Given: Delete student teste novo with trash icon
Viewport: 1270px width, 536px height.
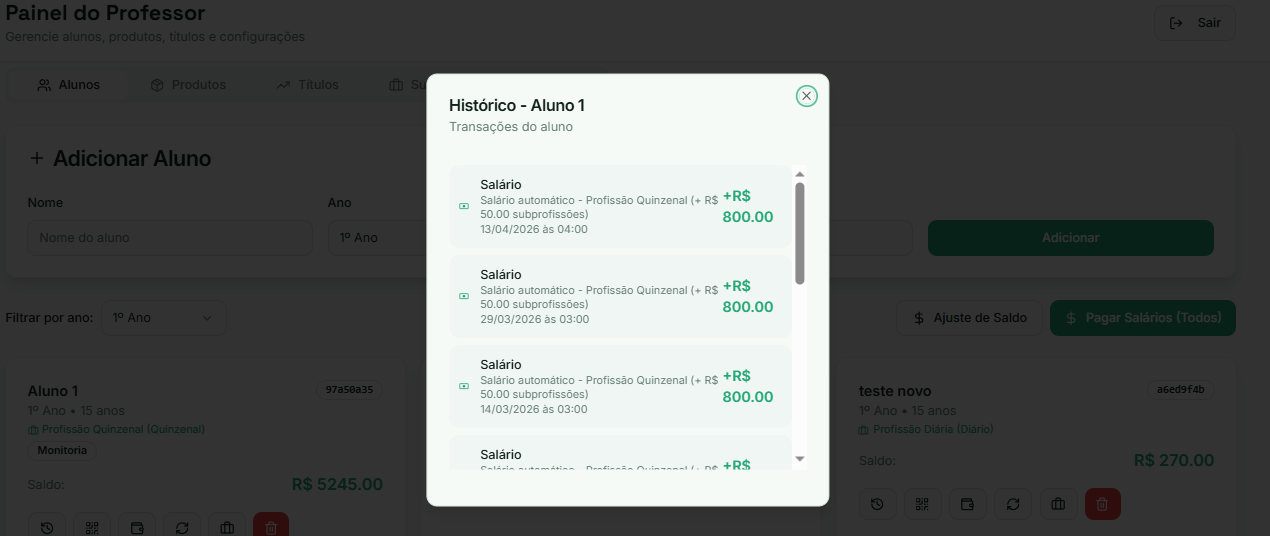Looking at the screenshot, I should [x=1103, y=504].
